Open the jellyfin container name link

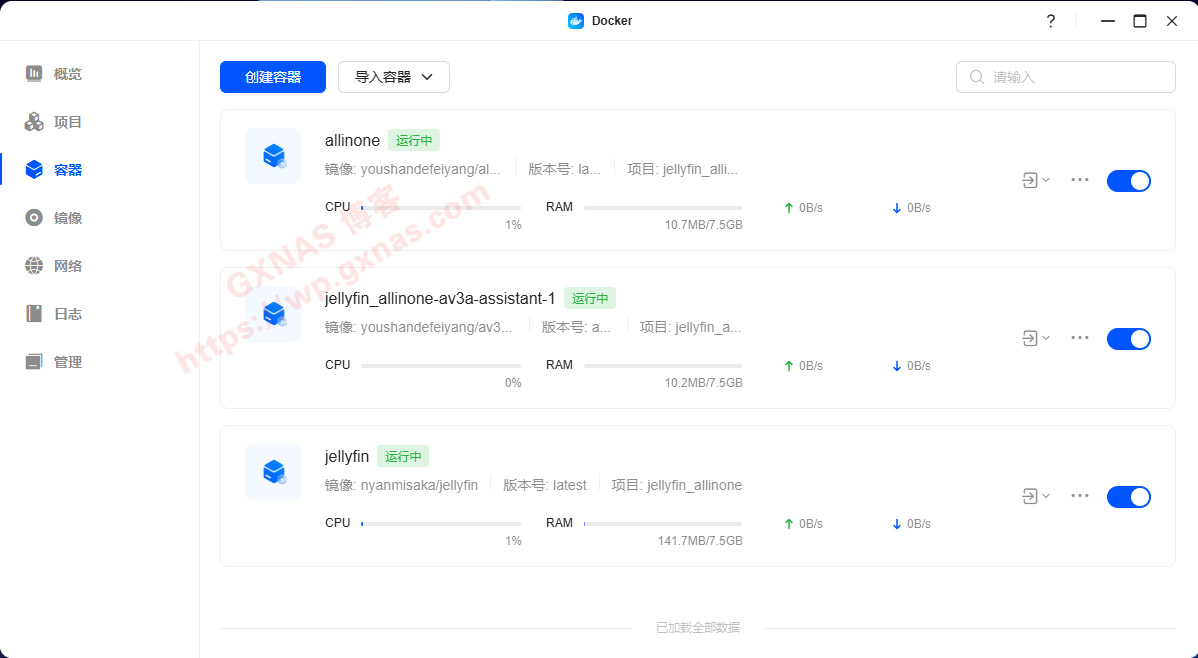click(347, 456)
